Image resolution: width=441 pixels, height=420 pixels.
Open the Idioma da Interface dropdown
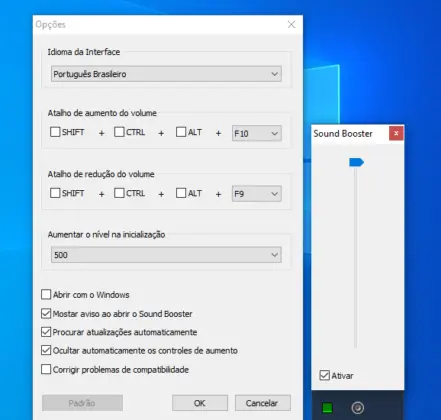point(166,74)
